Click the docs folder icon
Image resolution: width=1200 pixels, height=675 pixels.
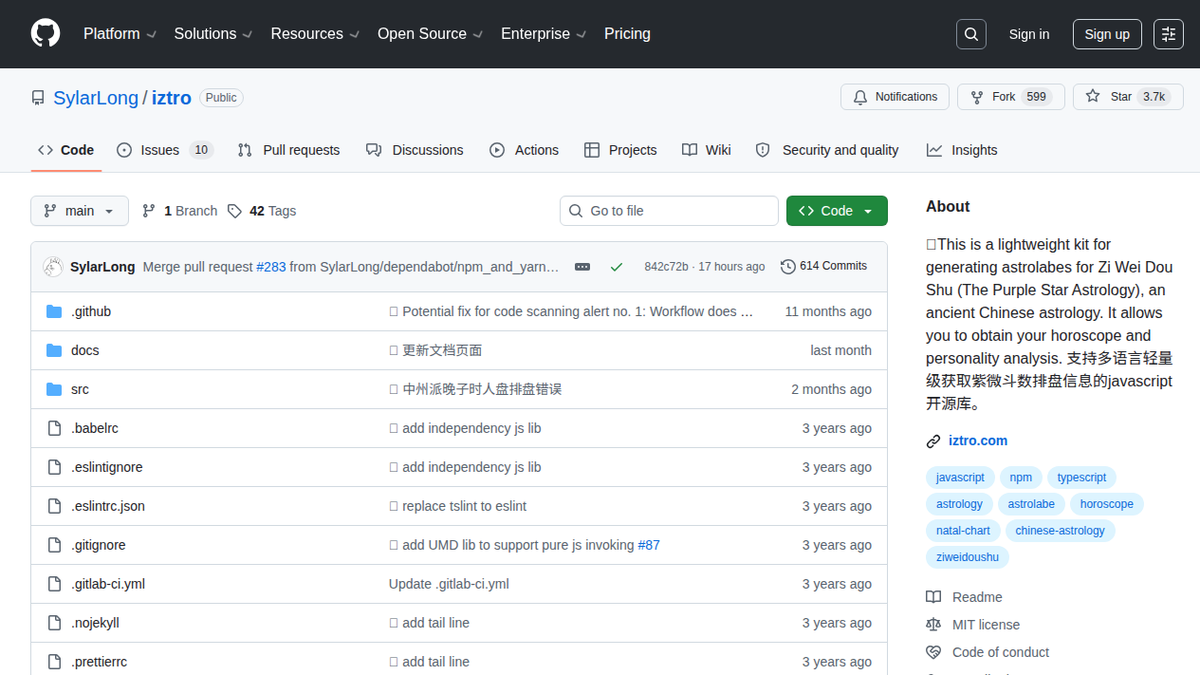pos(54,351)
